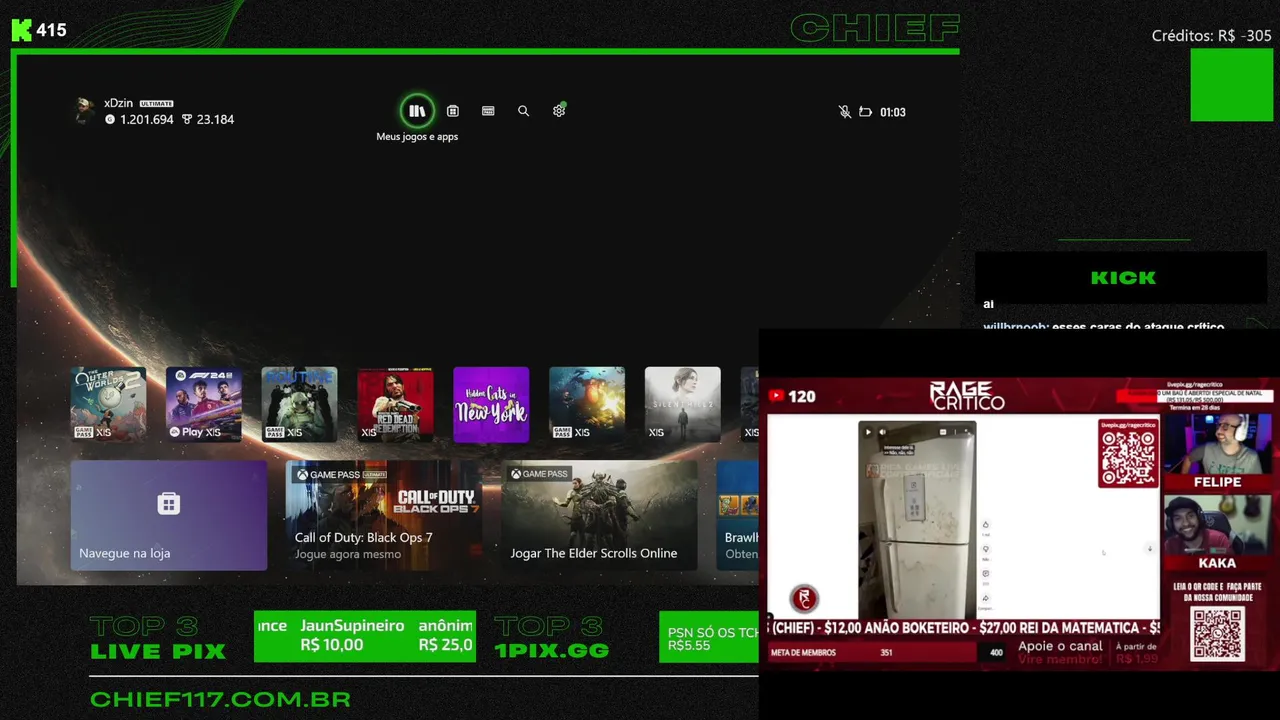The width and height of the screenshot is (1280, 720).
Task: Click the search magnifier icon
Action: 523,111
